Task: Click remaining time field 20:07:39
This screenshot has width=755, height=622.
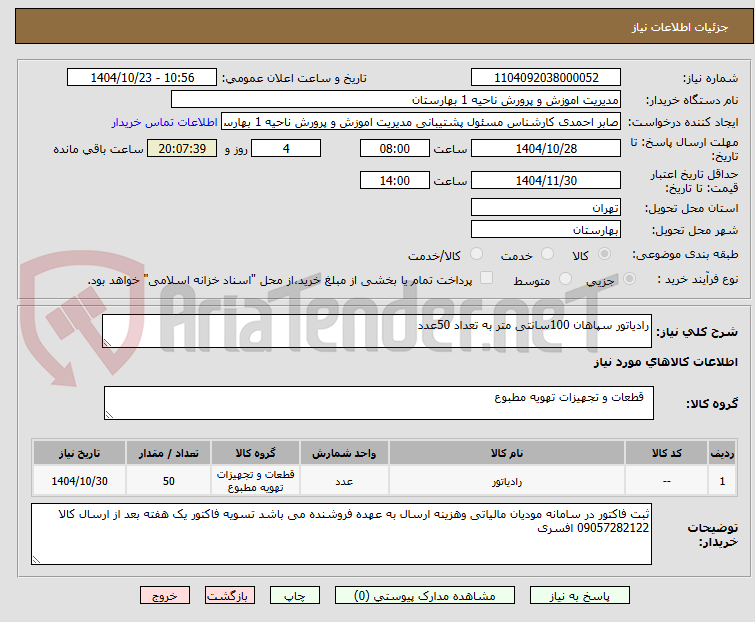Action: pyautogui.click(x=182, y=148)
